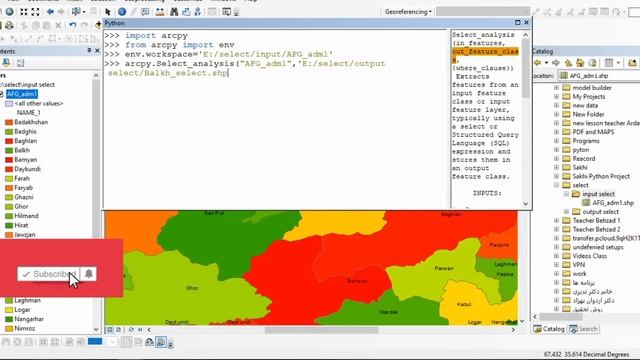
Task: Click the 'Ghazni' legend label
Action: click(24, 197)
